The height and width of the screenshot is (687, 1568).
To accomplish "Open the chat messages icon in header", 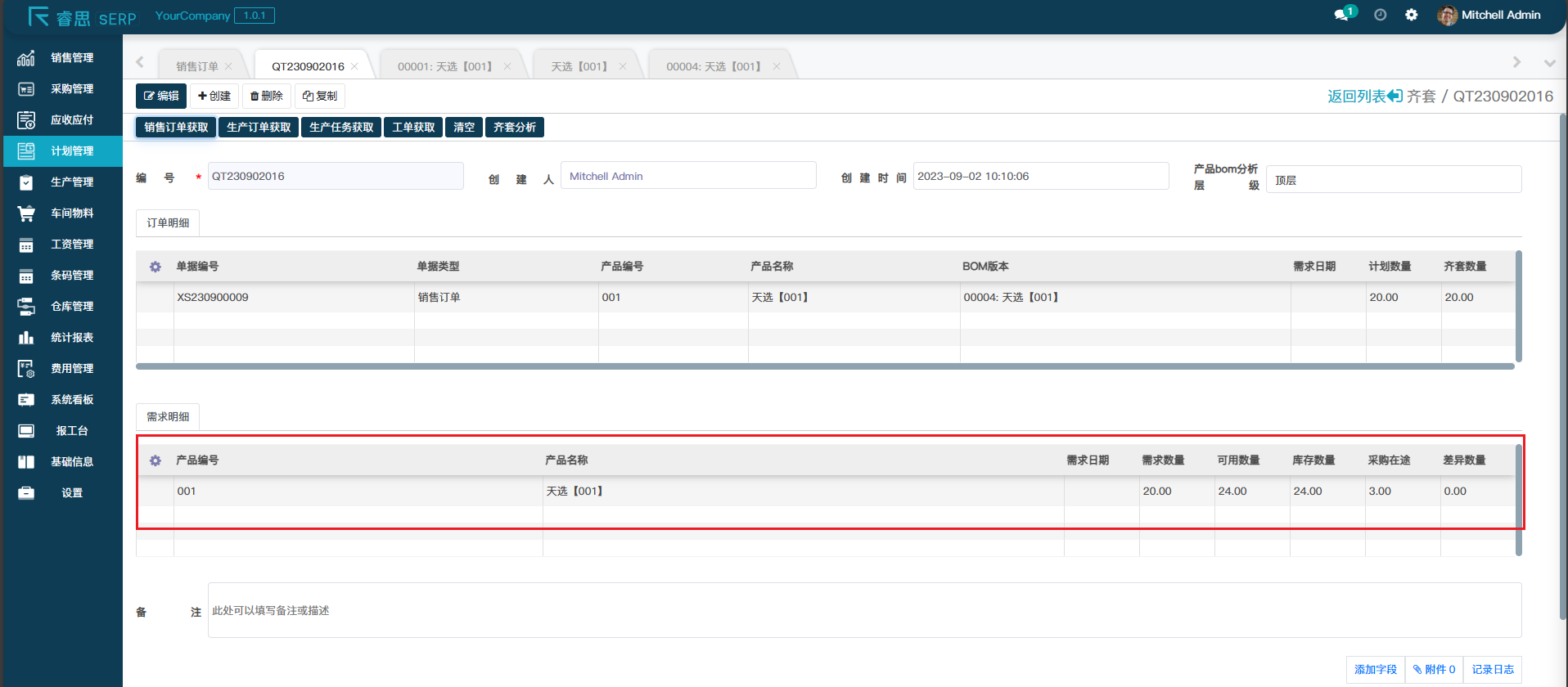I will pyautogui.click(x=1341, y=15).
